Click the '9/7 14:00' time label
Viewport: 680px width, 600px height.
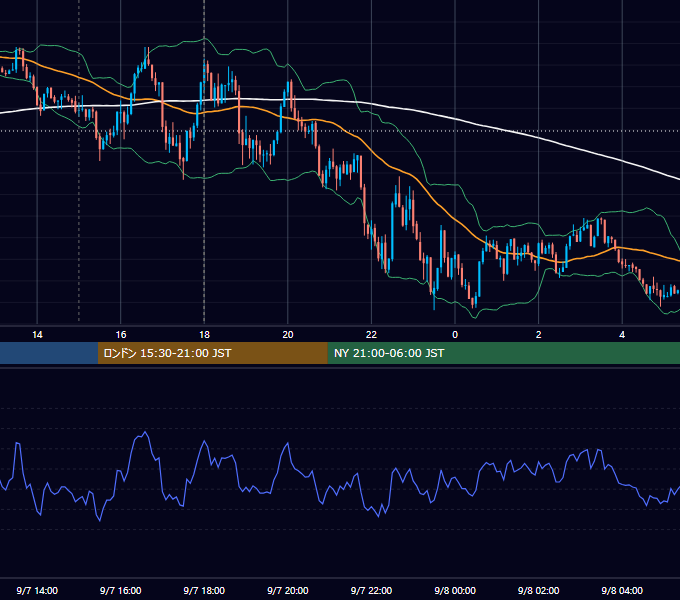37,590
